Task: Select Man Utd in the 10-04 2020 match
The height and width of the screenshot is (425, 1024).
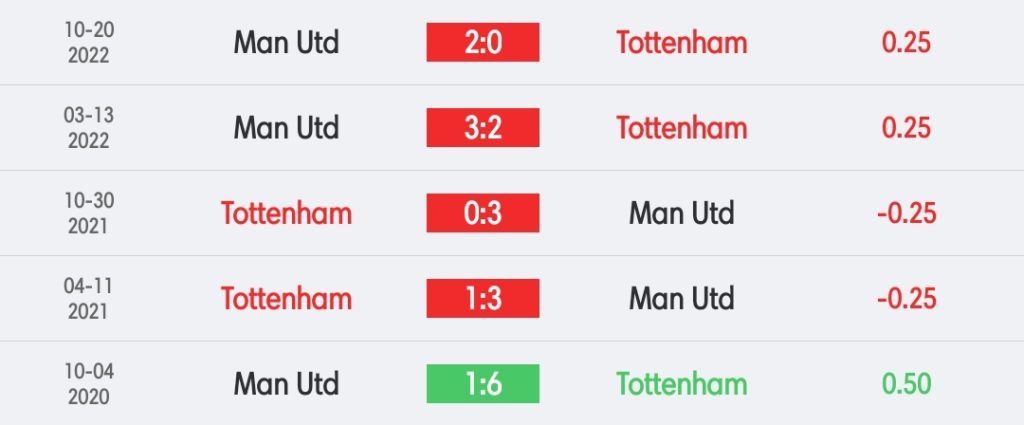Action: tap(286, 384)
